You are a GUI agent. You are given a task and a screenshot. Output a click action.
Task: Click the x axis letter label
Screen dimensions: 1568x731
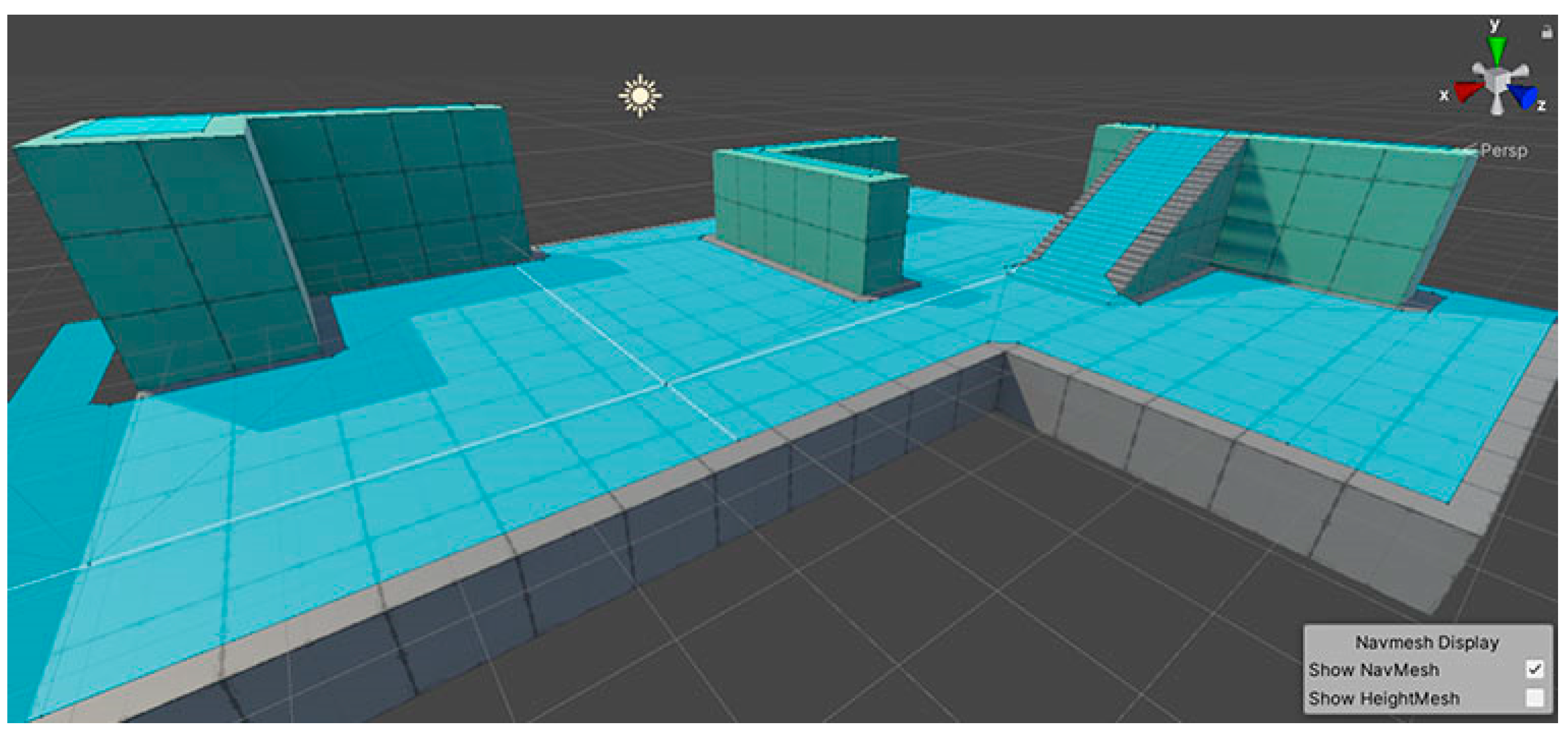[1444, 95]
